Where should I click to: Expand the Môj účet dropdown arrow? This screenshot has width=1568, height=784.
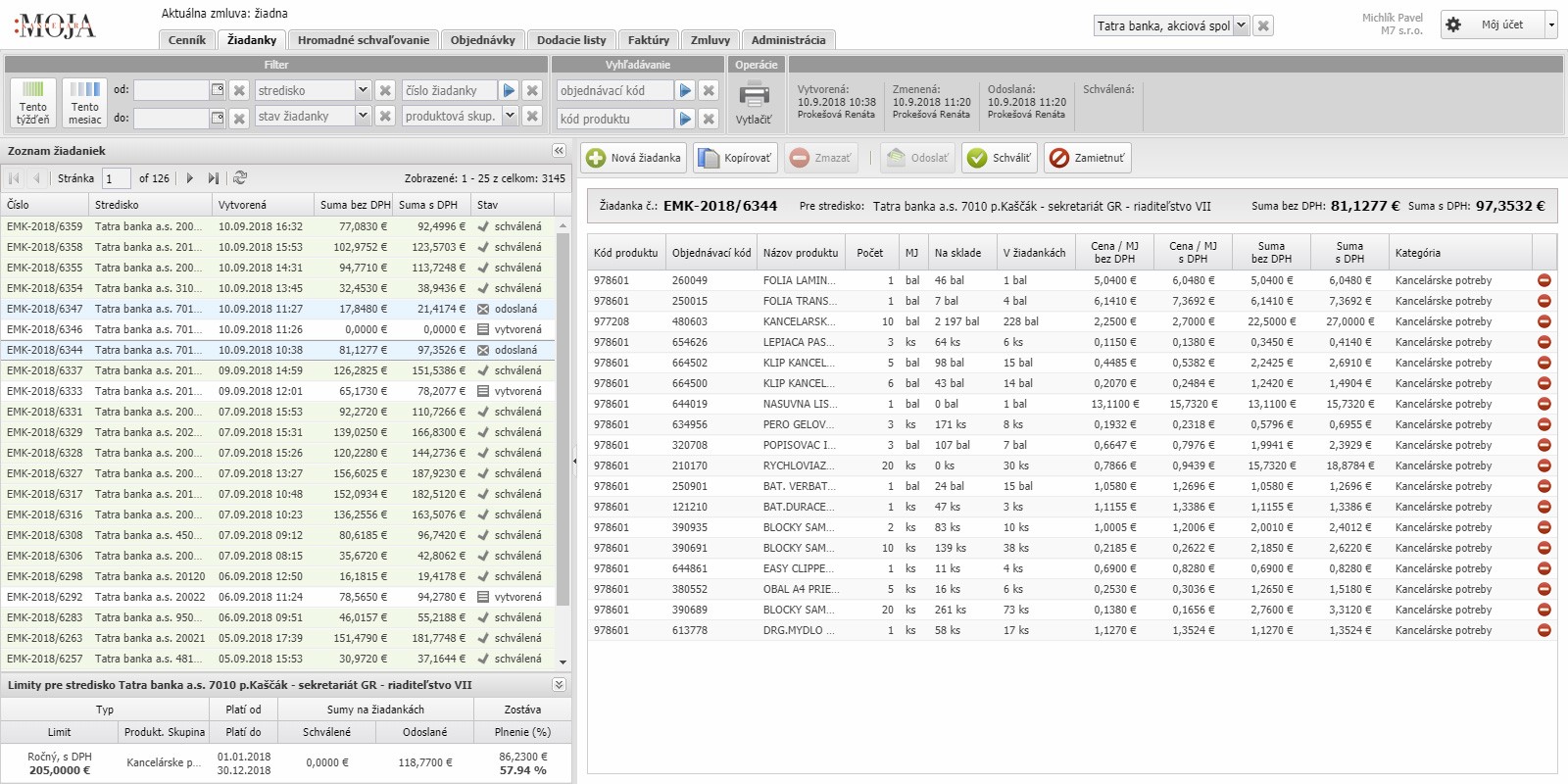coord(1550,25)
